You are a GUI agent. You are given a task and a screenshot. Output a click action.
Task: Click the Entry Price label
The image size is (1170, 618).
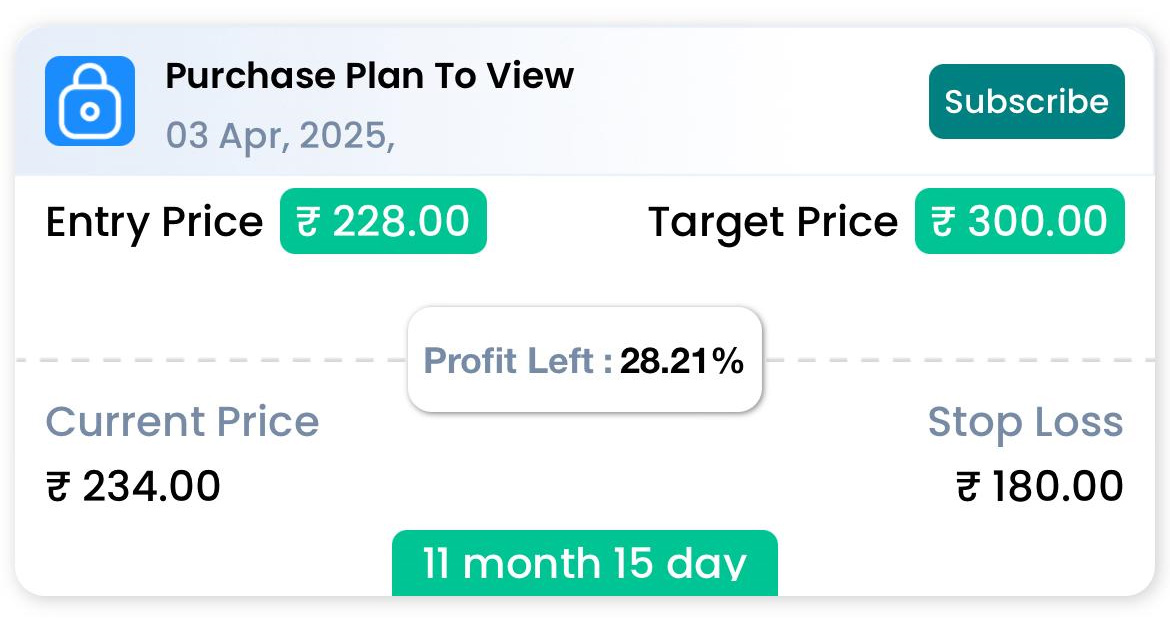coord(154,222)
